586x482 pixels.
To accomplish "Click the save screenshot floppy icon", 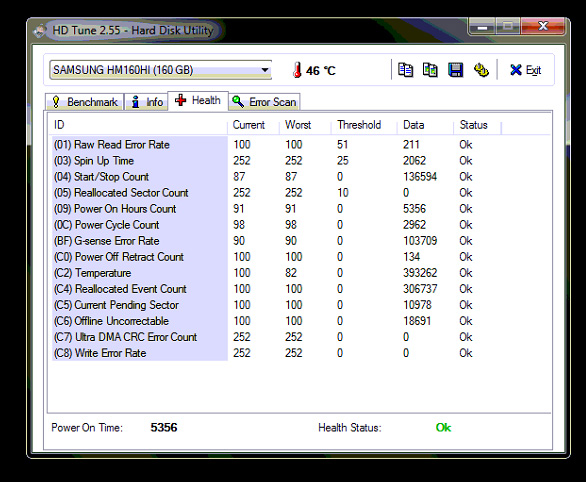I will click(x=455, y=70).
